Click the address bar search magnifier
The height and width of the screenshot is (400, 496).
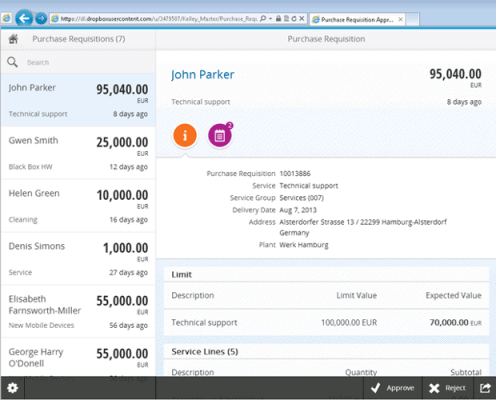coord(263,19)
